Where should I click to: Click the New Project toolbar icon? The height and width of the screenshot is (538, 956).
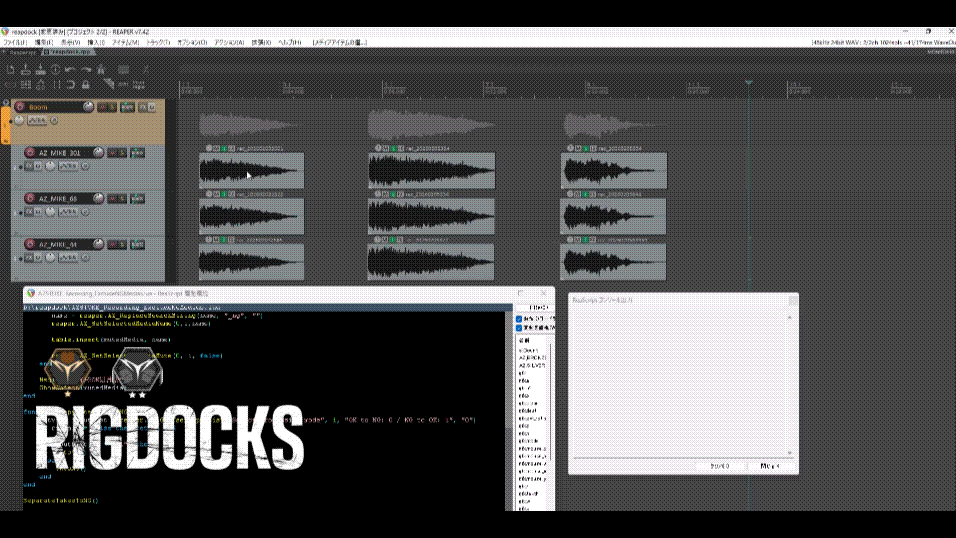point(10,70)
